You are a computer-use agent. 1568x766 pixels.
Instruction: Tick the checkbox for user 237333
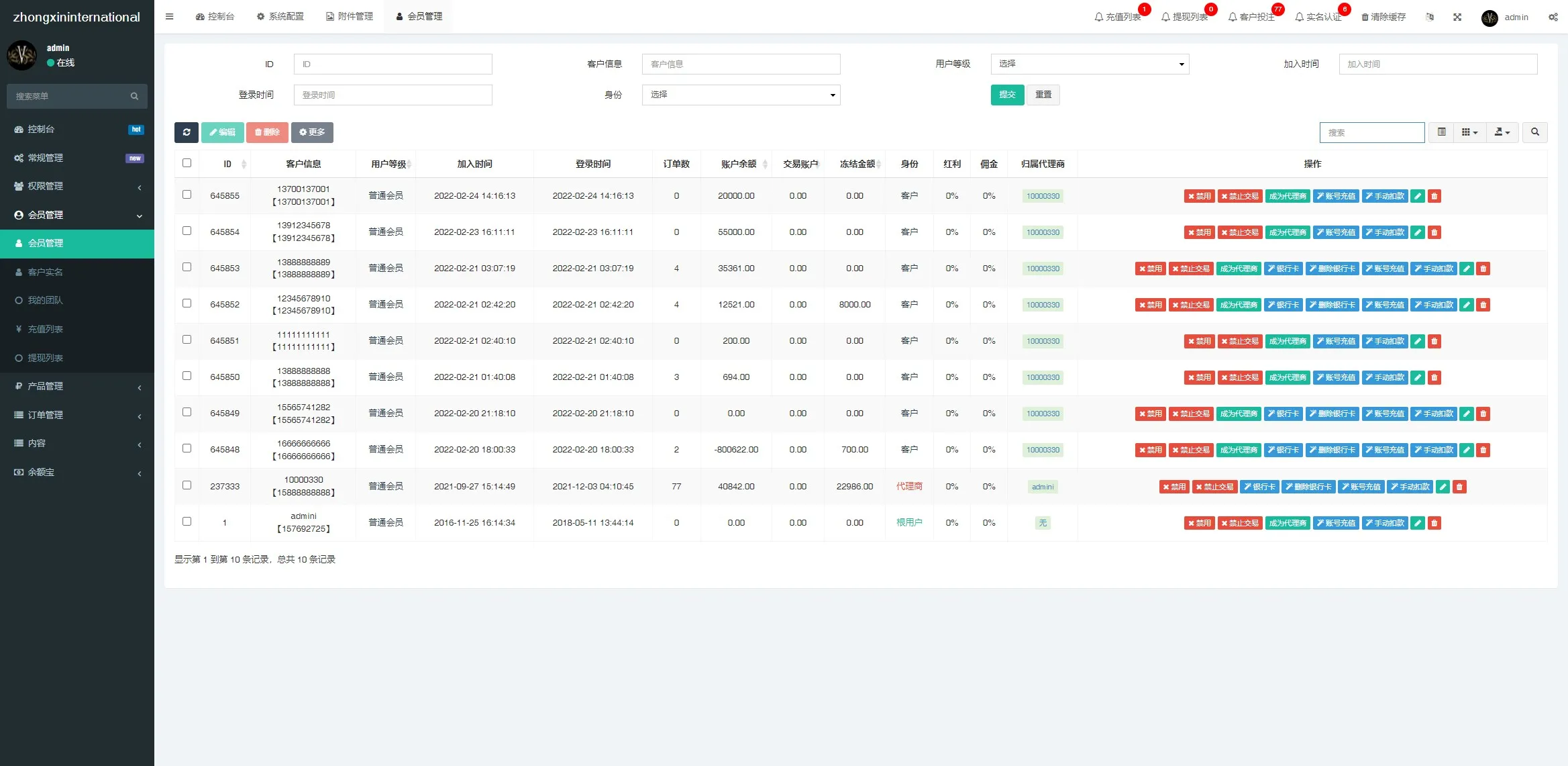[187, 485]
